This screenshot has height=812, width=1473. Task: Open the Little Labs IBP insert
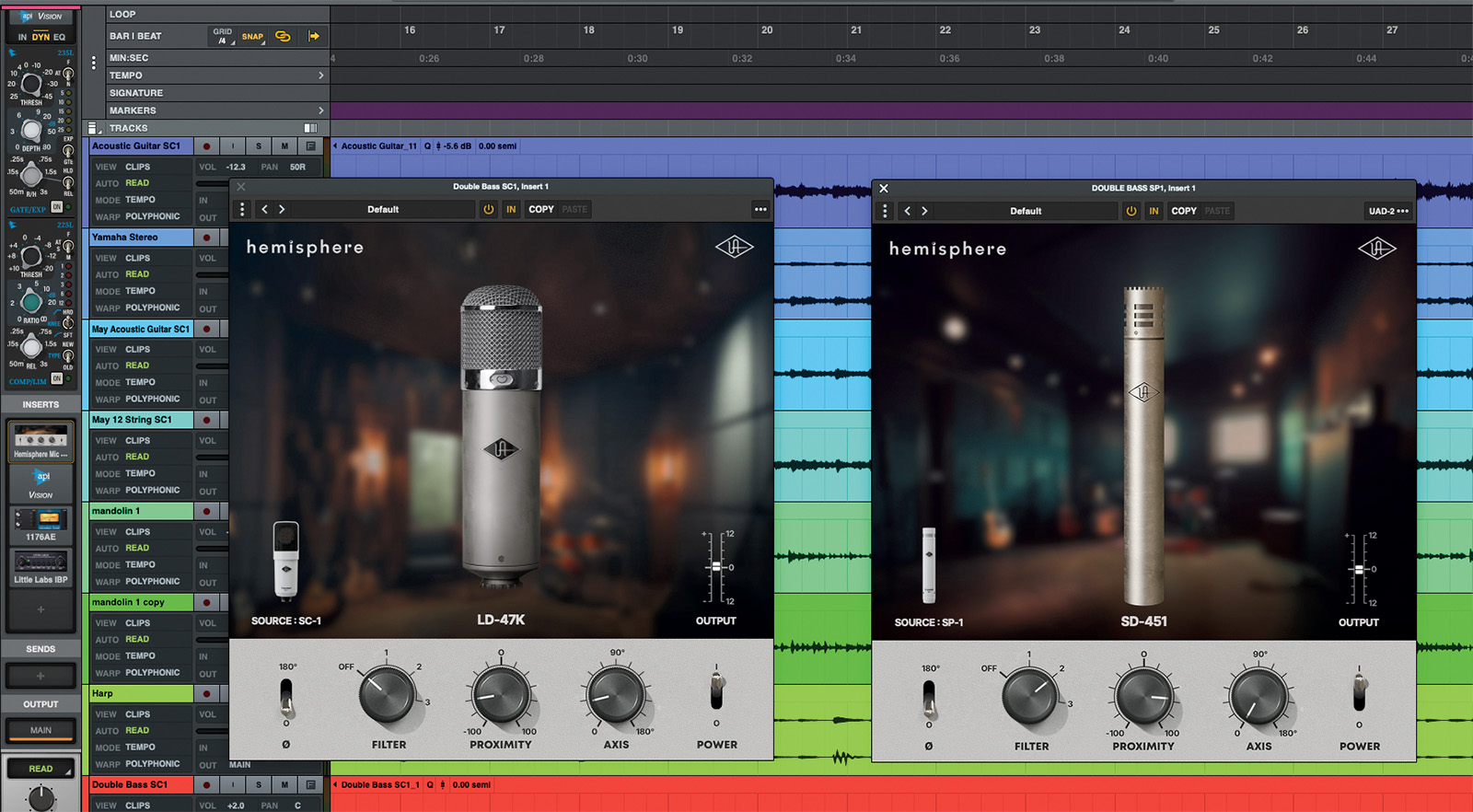pos(41,566)
